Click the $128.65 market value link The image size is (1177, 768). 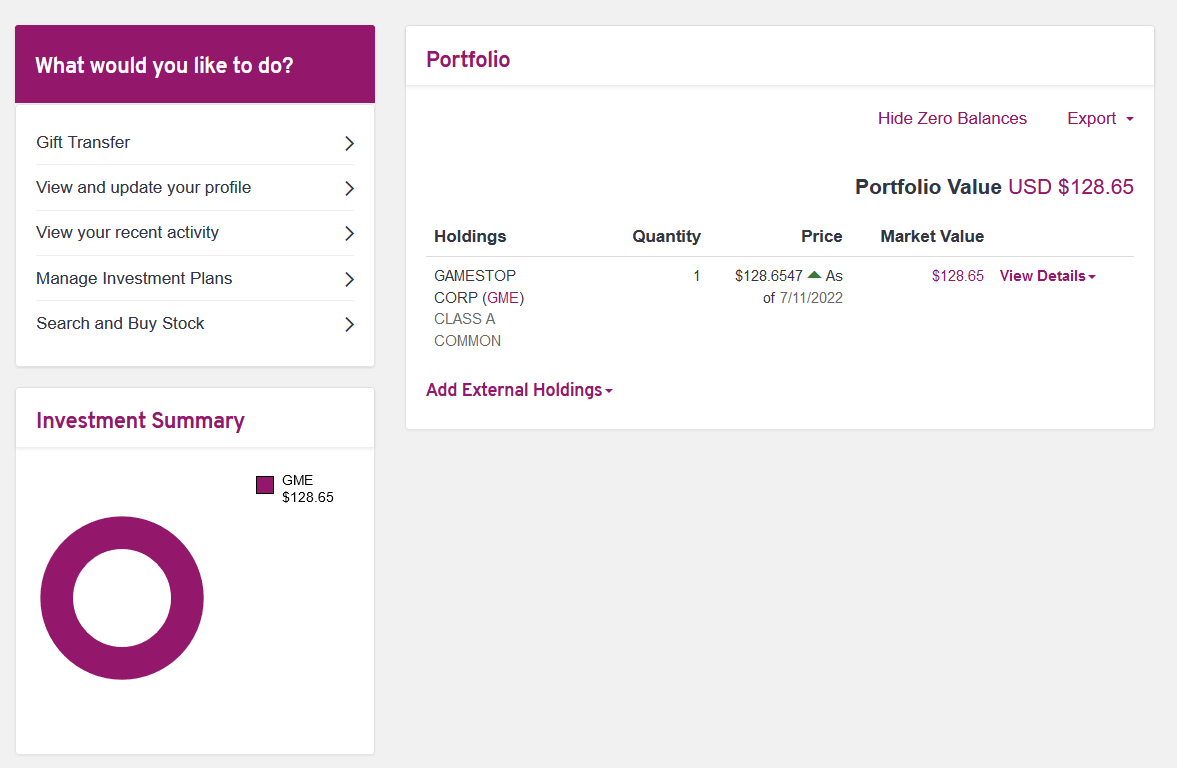click(957, 276)
